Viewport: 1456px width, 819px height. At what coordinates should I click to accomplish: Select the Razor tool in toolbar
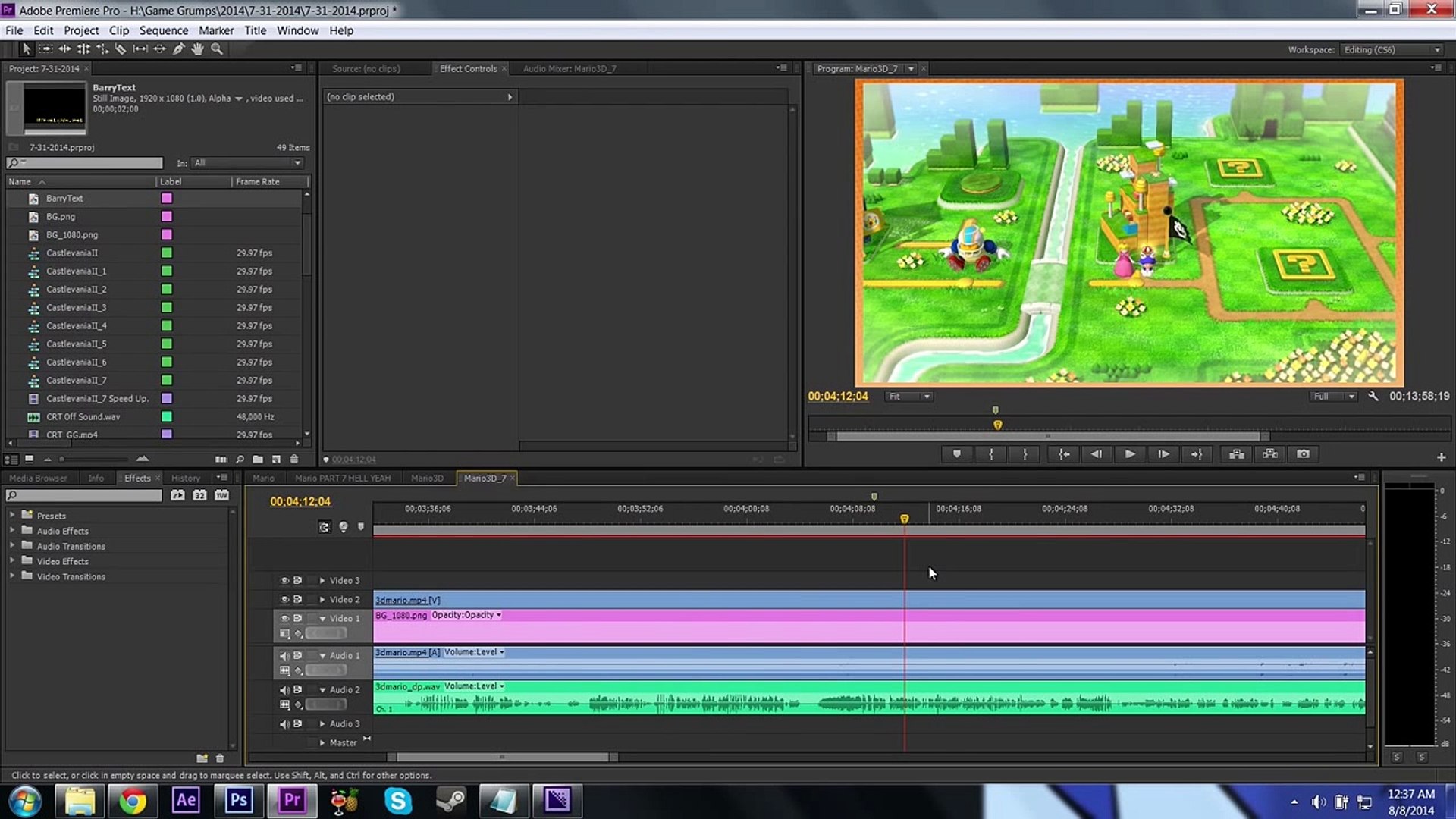121,49
